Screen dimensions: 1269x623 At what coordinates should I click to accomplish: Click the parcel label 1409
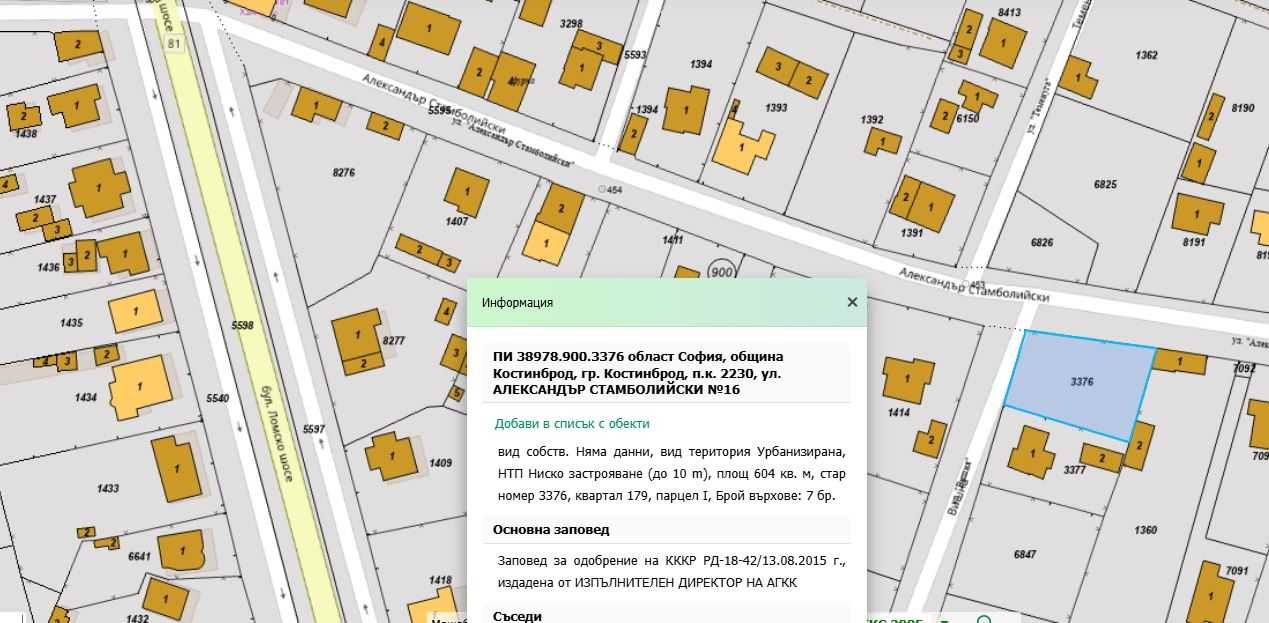441,463
